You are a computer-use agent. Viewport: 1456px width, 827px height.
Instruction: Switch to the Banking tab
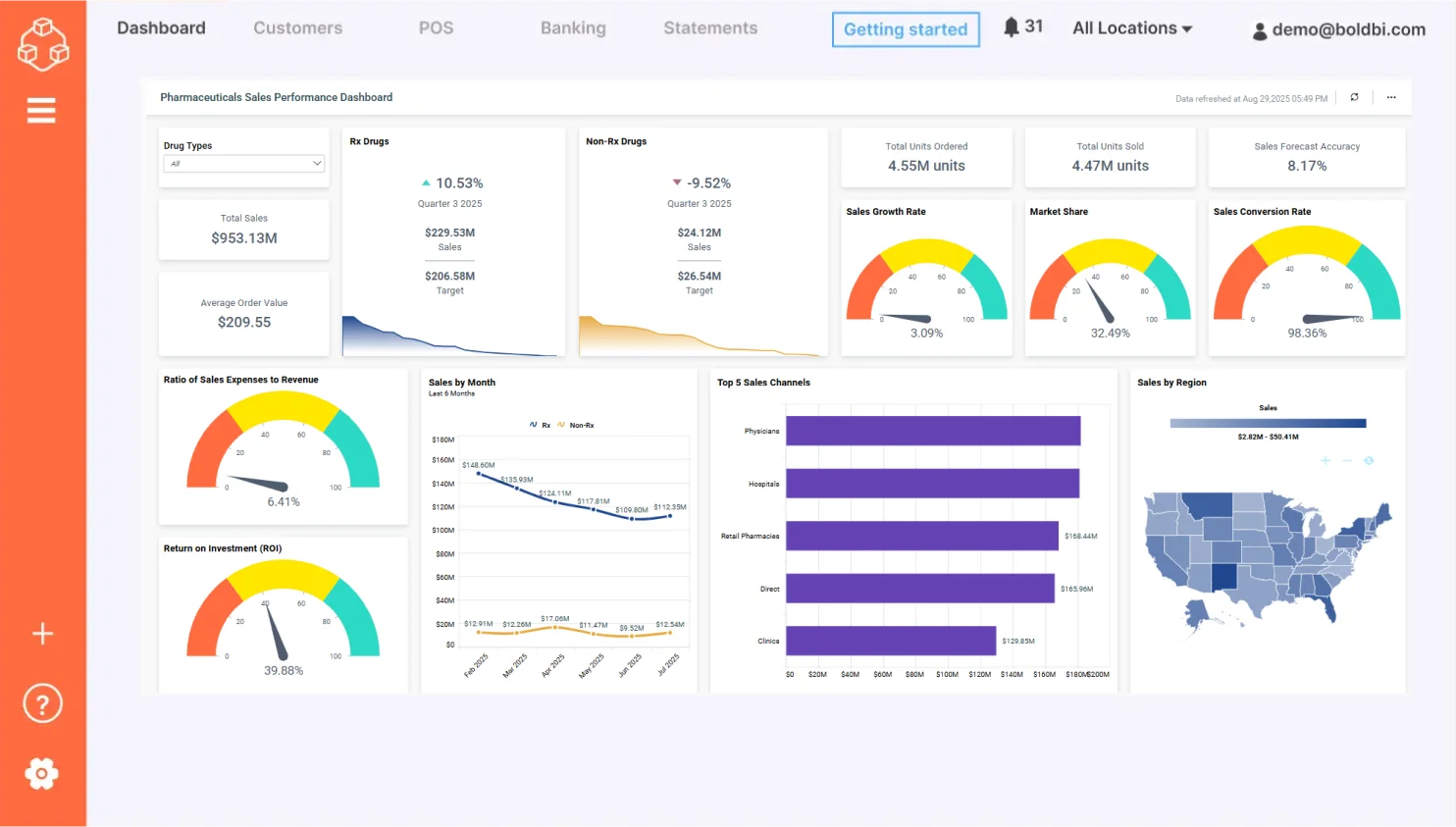(573, 27)
